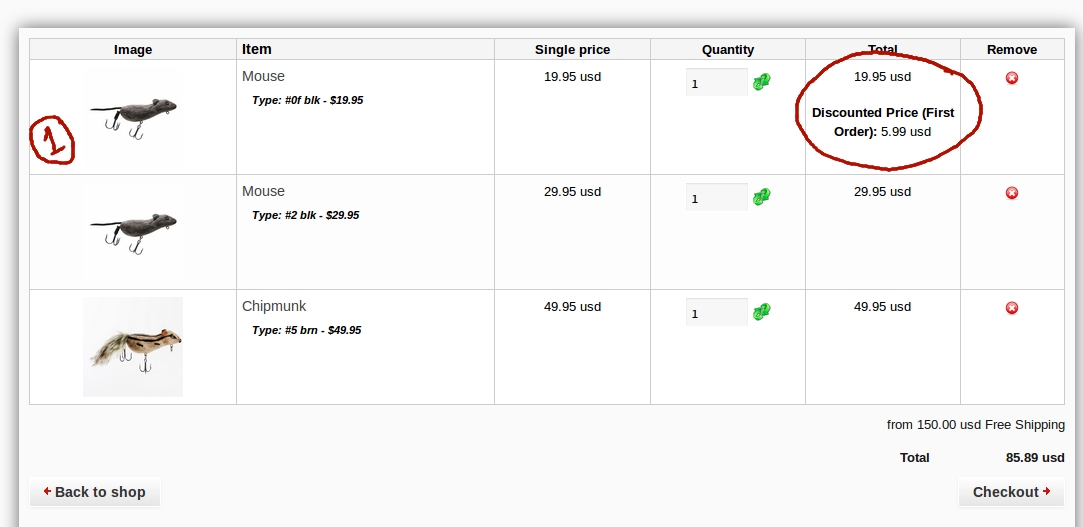Remove the Chipmunk from cart

[1012, 307]
